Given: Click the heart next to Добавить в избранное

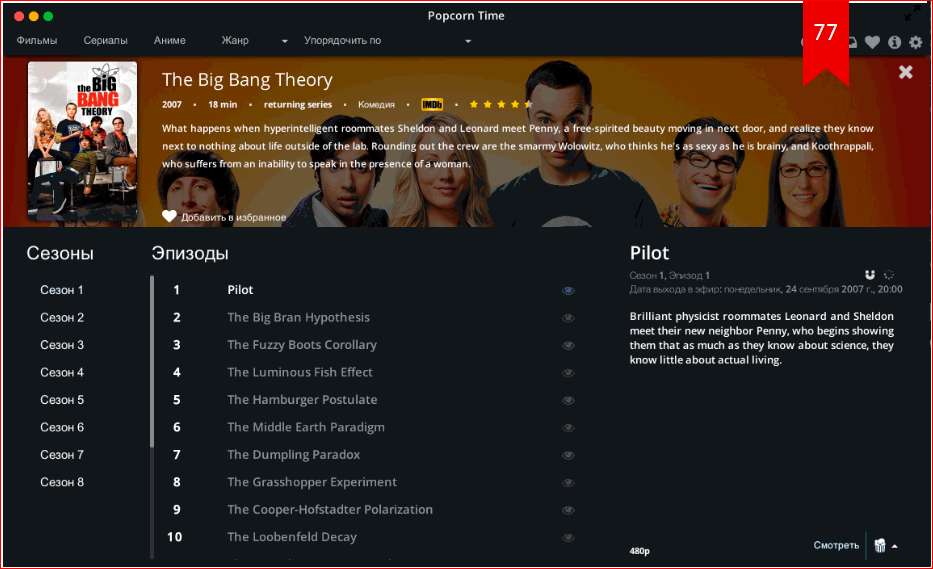Looking at the screenshot, I should tap(169, 217).
